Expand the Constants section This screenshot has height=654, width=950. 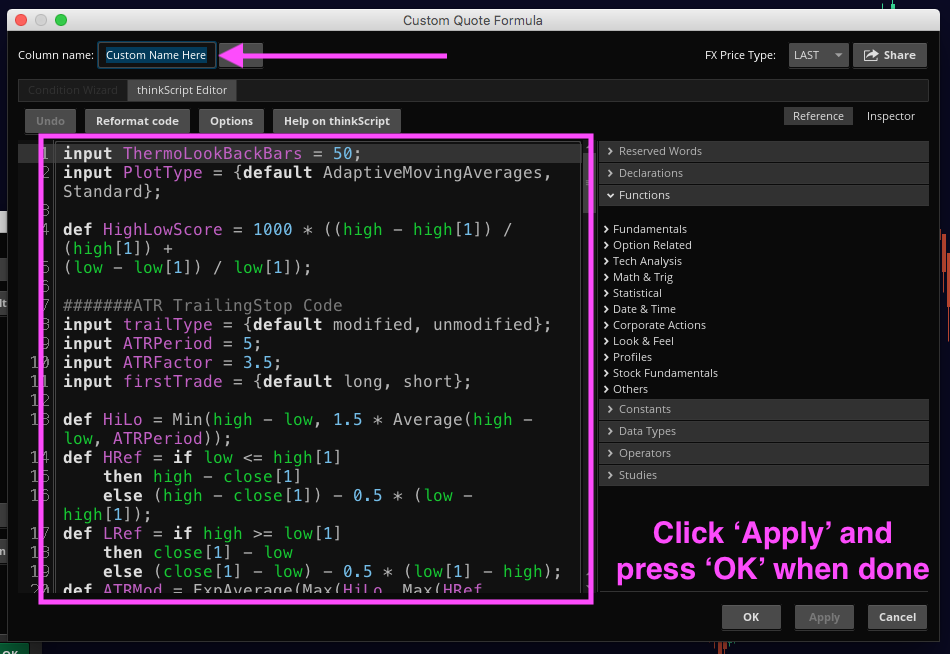click(x=644, y=409)
